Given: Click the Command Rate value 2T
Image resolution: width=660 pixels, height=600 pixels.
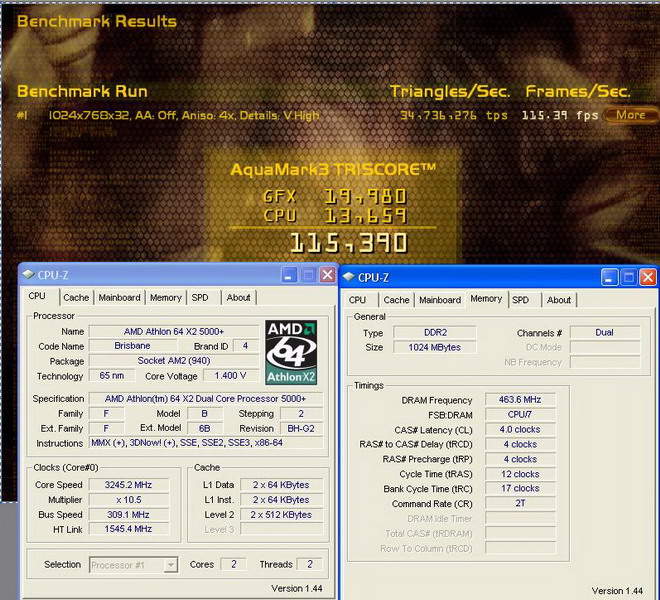Looking at the screenshot, I should point(520,503).
